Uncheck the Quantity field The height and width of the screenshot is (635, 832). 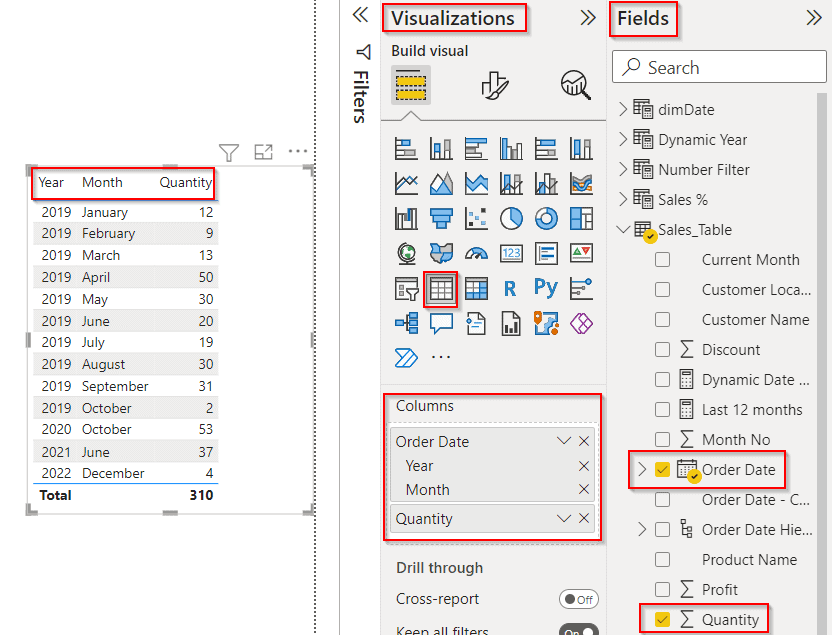[x=662, y=620]
